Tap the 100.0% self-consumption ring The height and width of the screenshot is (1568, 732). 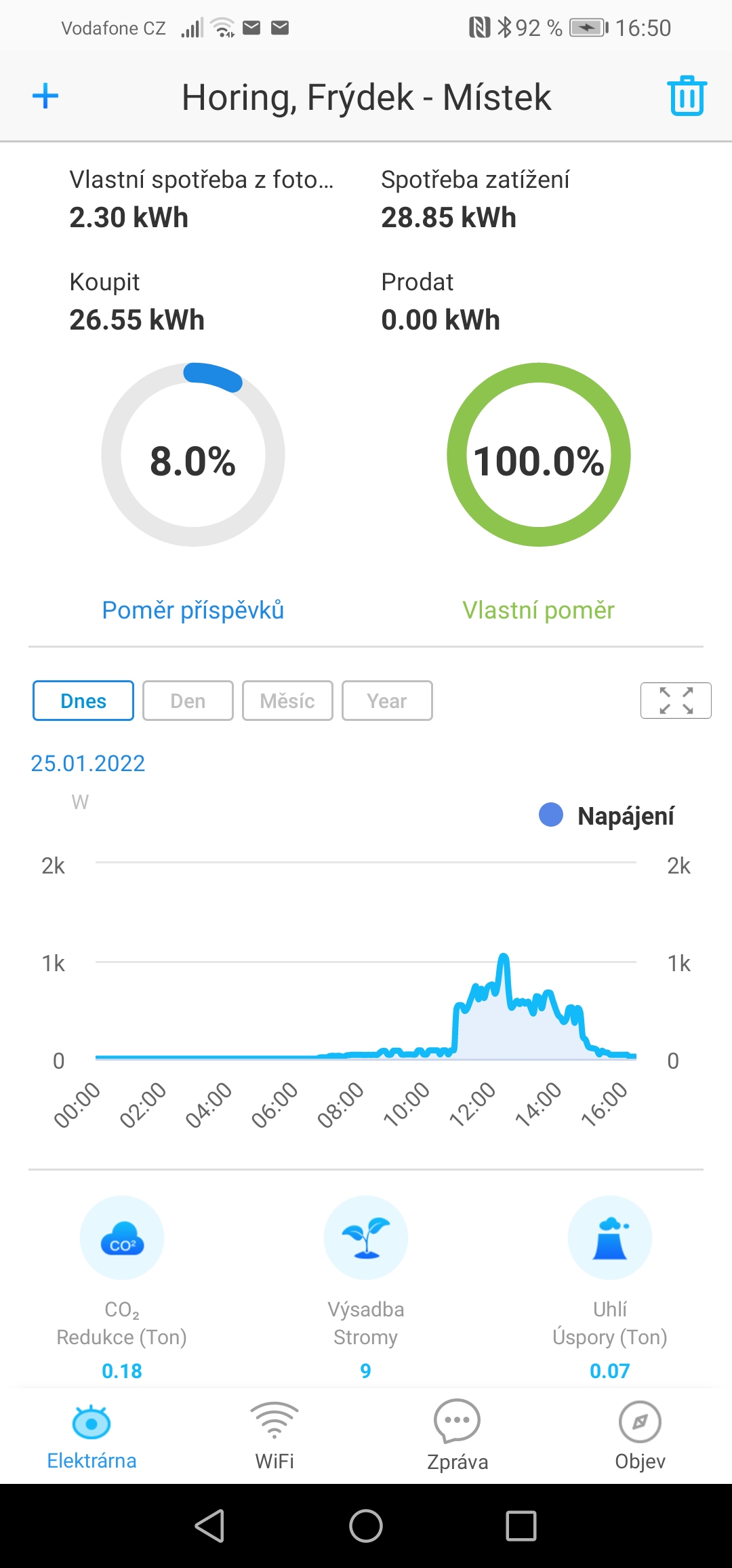pyautogui.click(x=539, y=455)
